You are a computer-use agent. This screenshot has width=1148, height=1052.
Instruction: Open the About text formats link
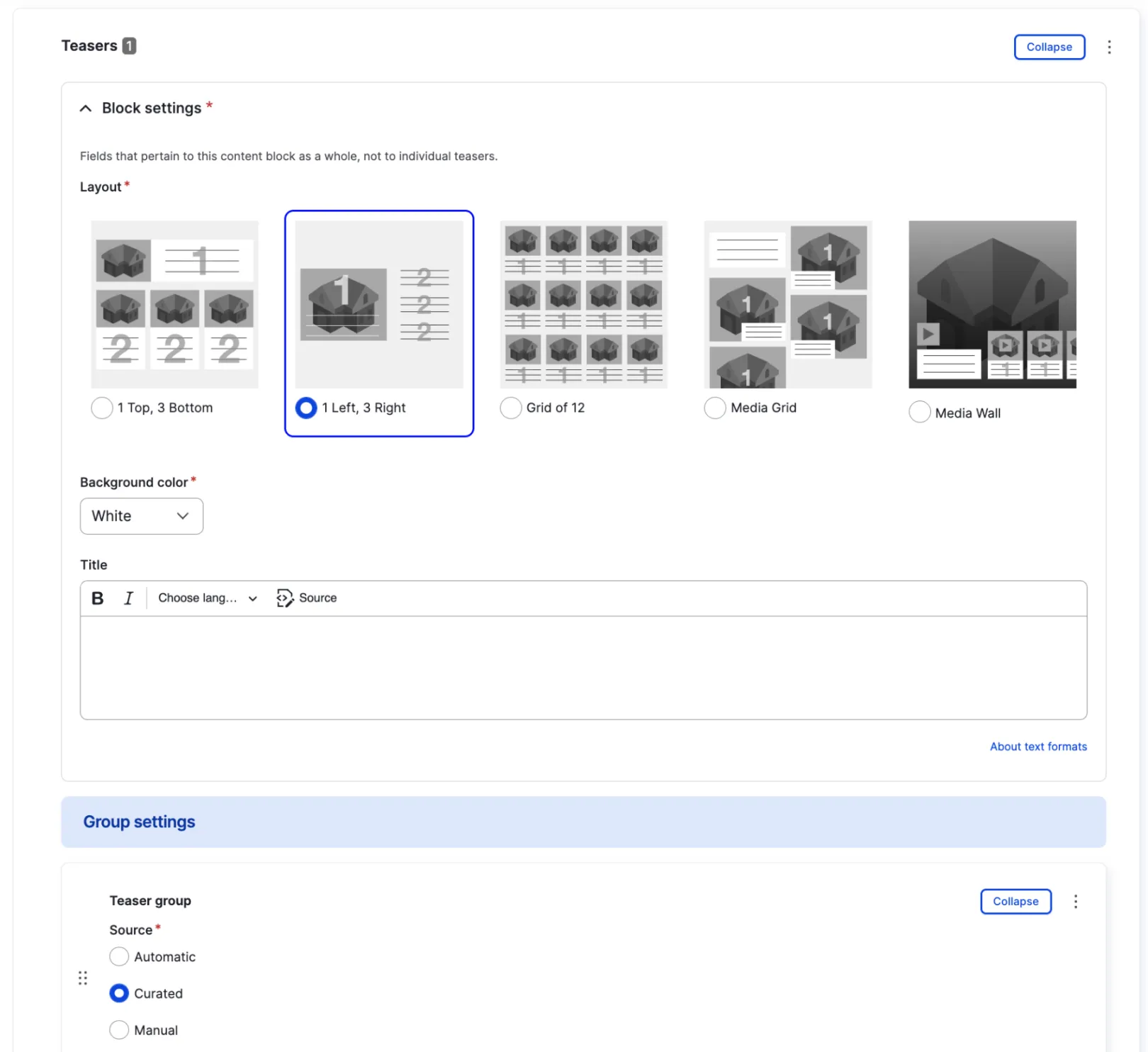point(1037,746)
